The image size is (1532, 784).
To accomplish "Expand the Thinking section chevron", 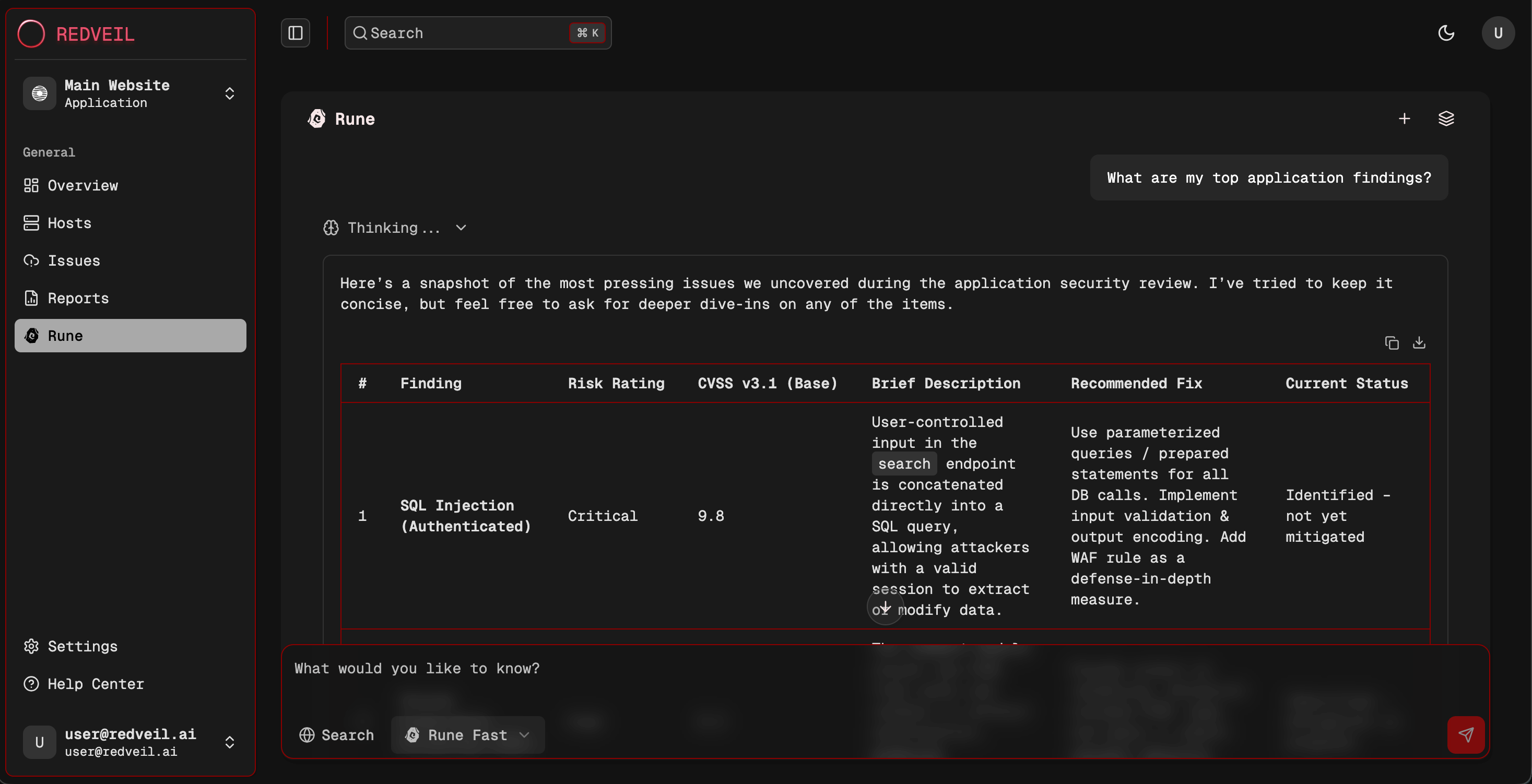I will click(x=461, y=228).
